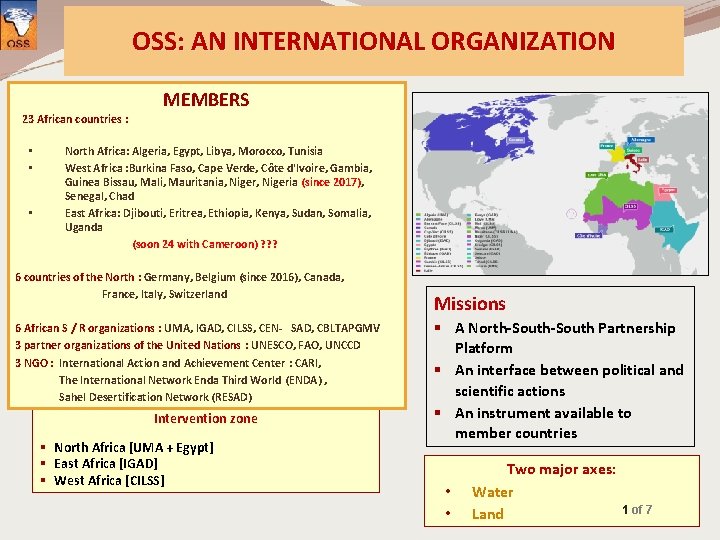This screenshot has width=720, height=540.
Task: Select the note "(soon 24 with Cameroon) ???"
Action: (205, 244)
